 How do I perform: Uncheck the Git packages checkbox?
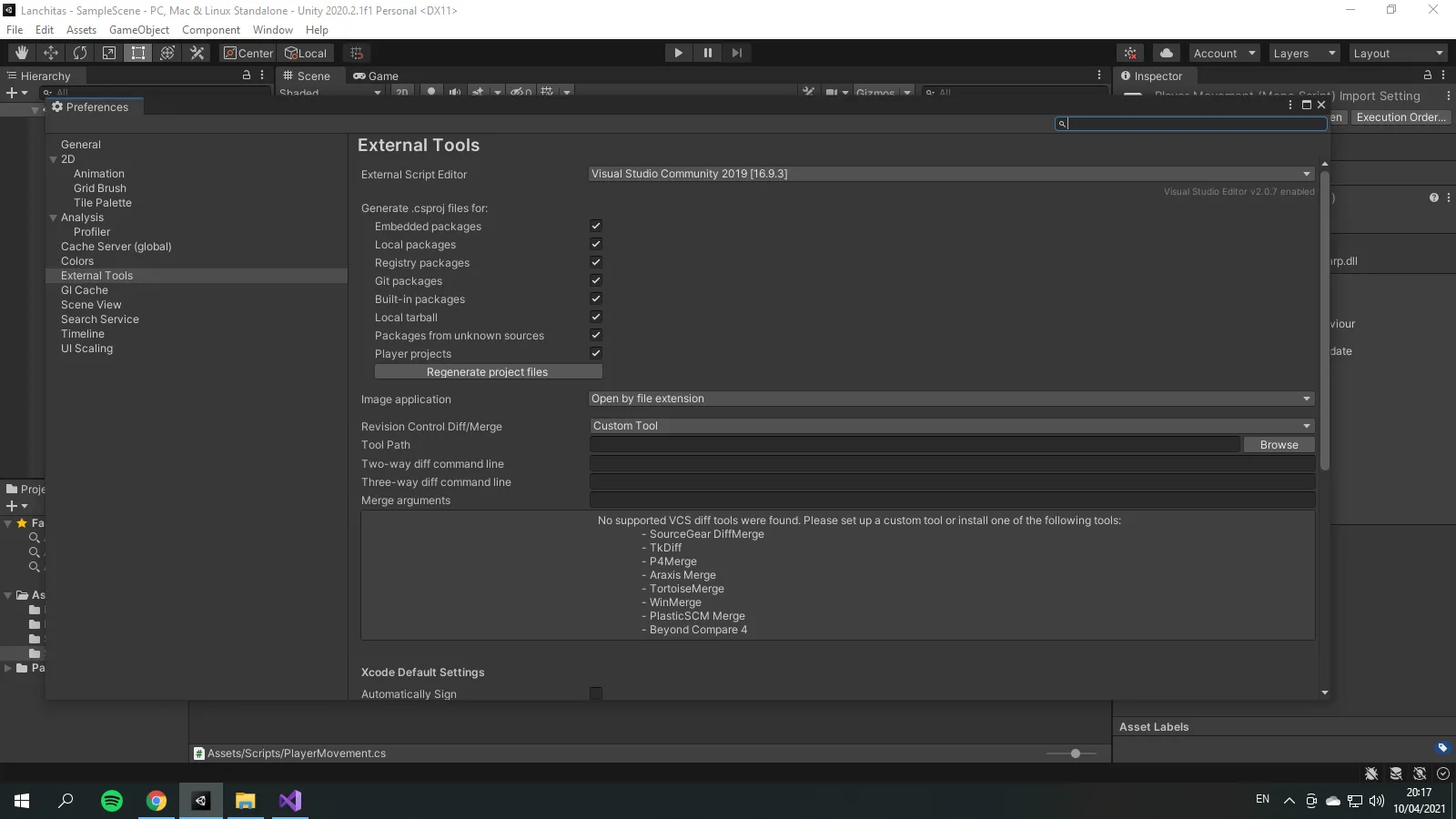(x=596, y=280)
